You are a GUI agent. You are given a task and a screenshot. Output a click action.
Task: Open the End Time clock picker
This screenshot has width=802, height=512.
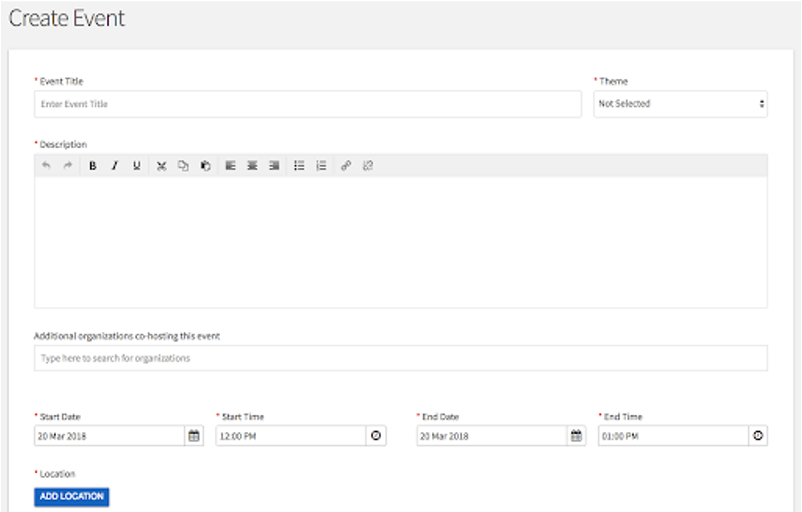758,436
